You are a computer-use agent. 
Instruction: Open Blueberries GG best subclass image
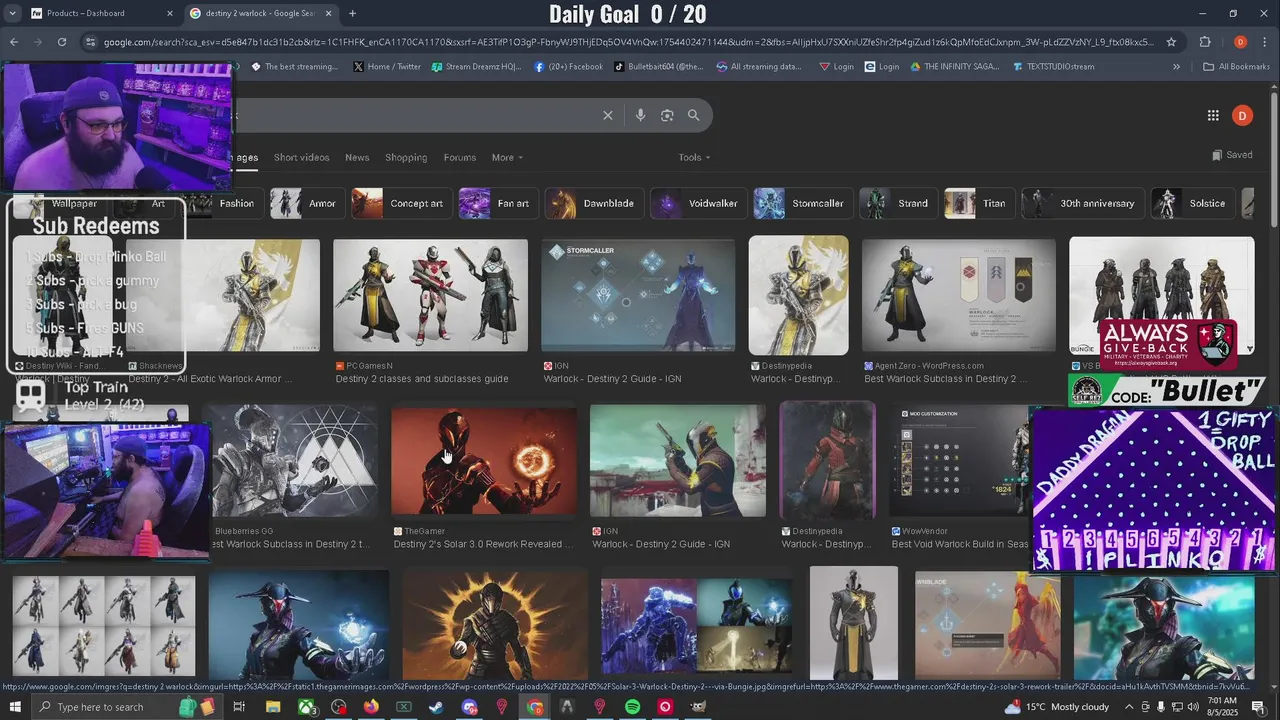pyautogui.click(x=293, y=462)
